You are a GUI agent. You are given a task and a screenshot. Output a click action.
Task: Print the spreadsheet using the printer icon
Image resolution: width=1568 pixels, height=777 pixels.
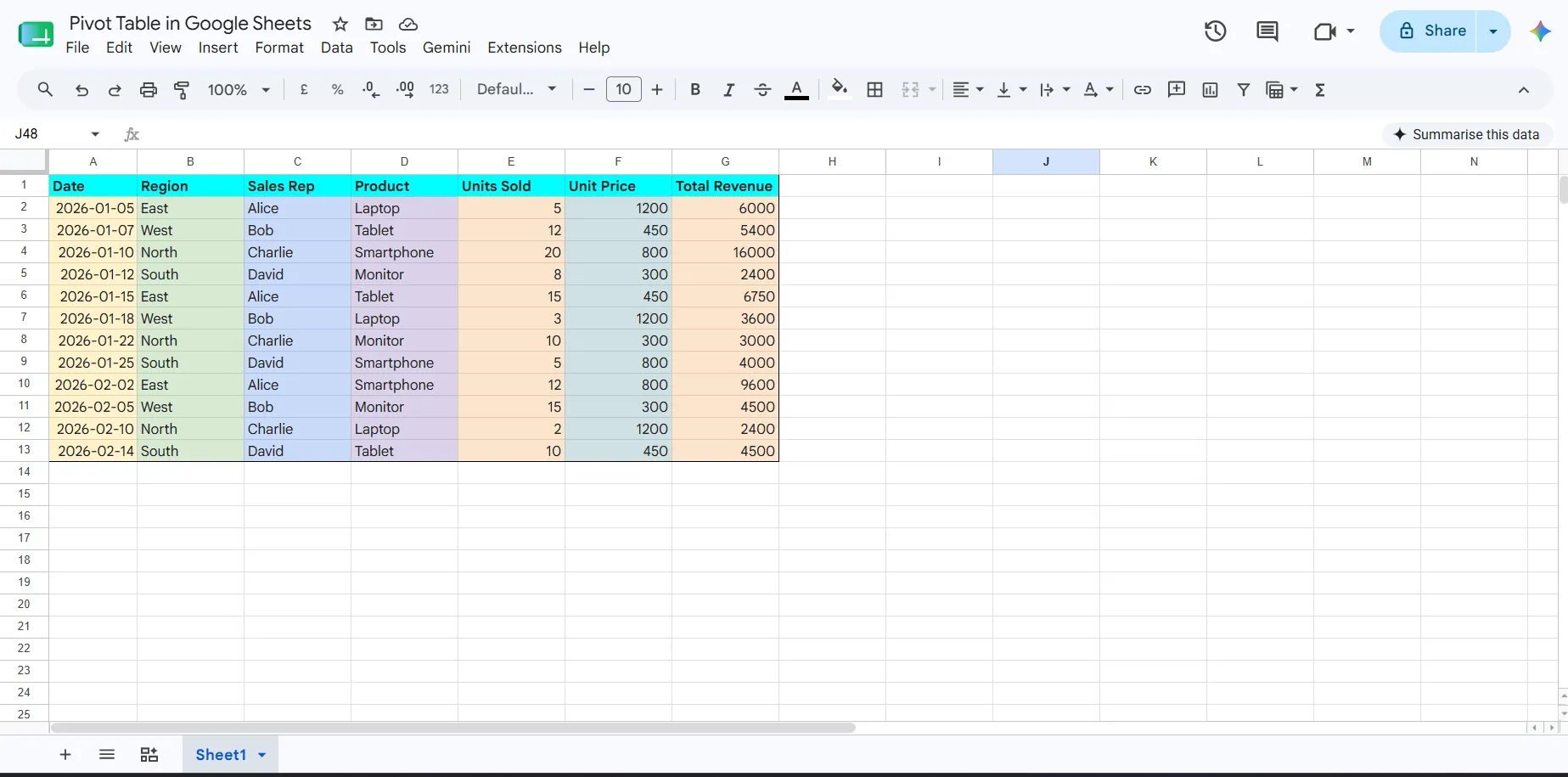click(x=149, y=90)
